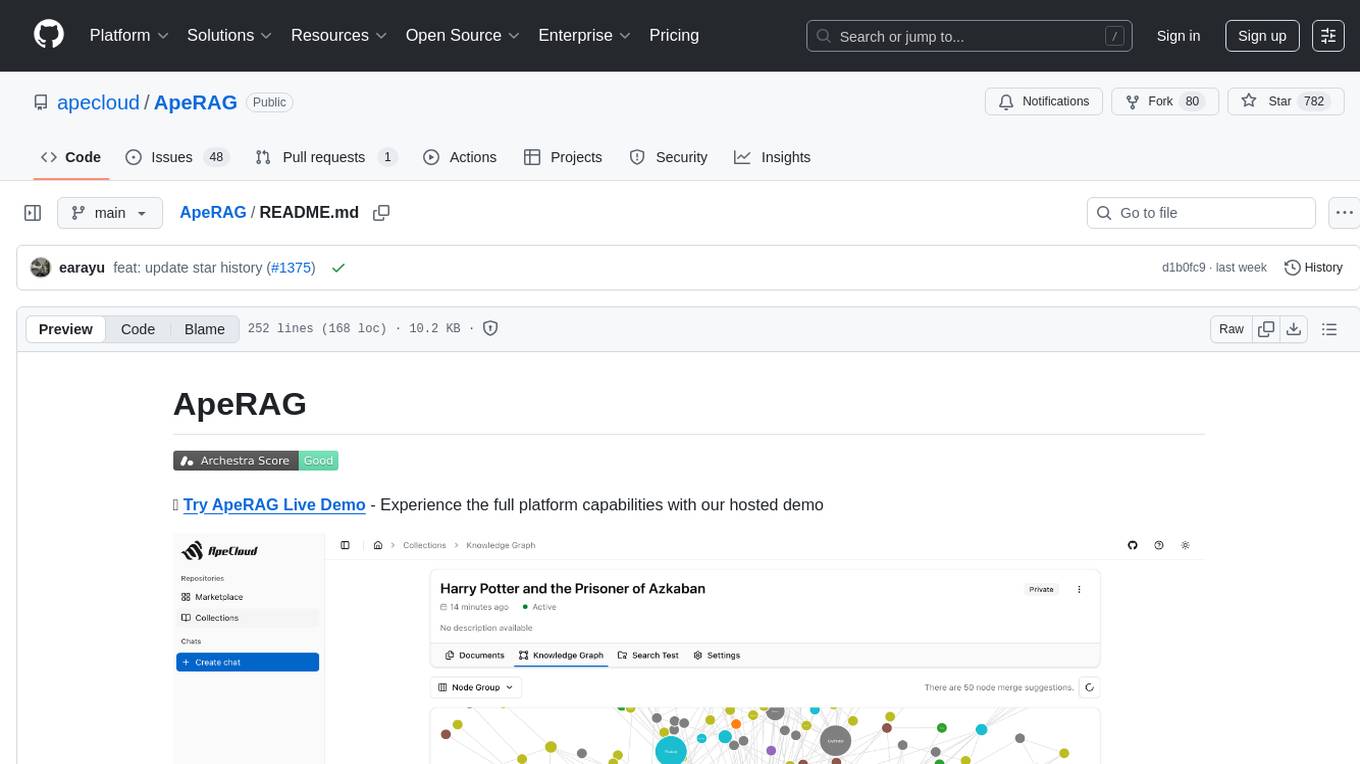Open commit d1b0fc9 link
Viewport: 1360px width, 764px height.
1184,268
